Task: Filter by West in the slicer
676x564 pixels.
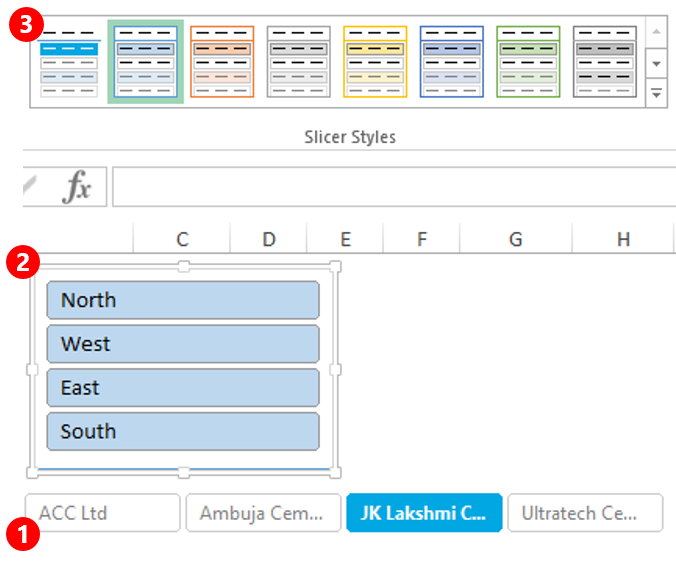Action: pyautogui.click(x=183, y=344)
